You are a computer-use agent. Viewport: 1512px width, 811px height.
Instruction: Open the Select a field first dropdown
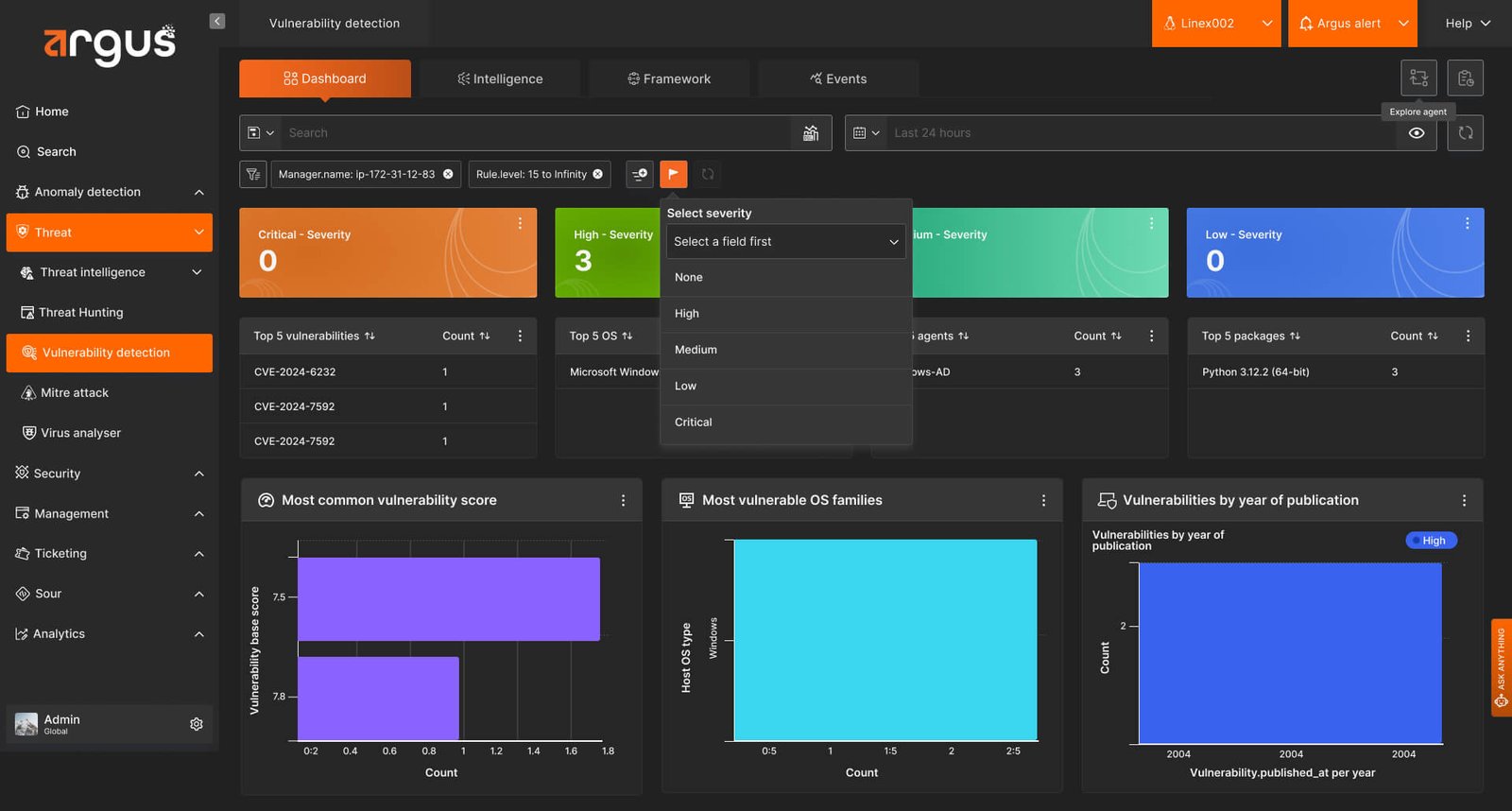coord(785,241)
